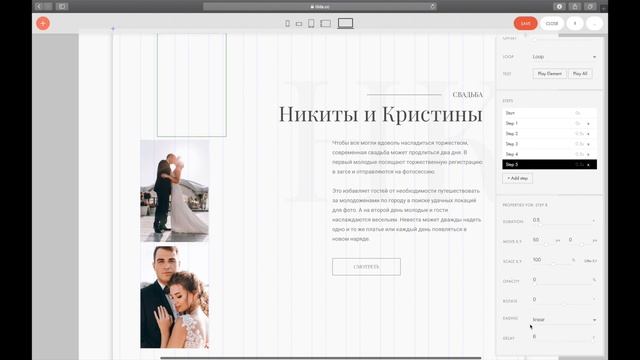Click the Opacity slider handle
640x360 pixels.
pos(534,284)
